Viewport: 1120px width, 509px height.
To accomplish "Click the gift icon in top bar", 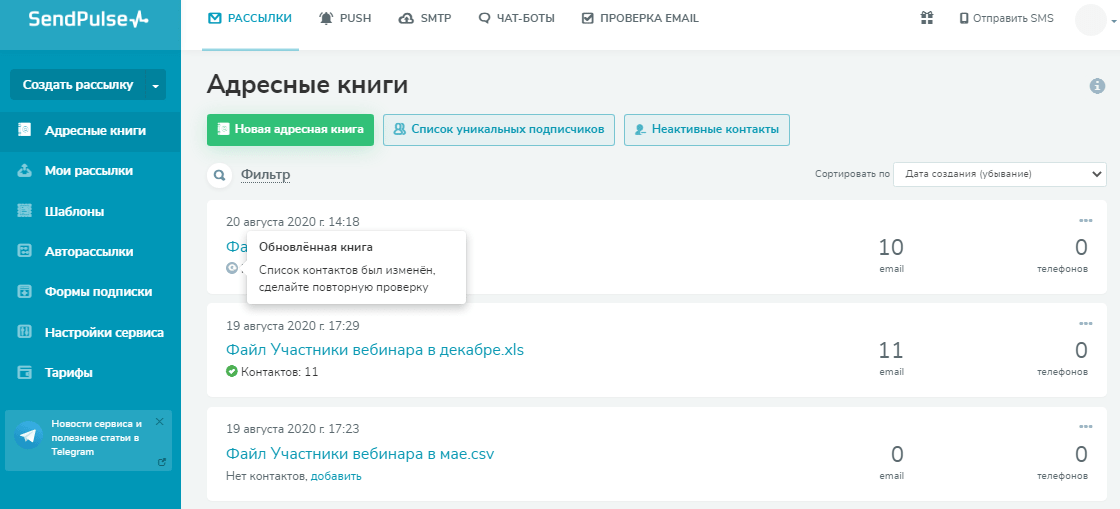I will (926, 18).
